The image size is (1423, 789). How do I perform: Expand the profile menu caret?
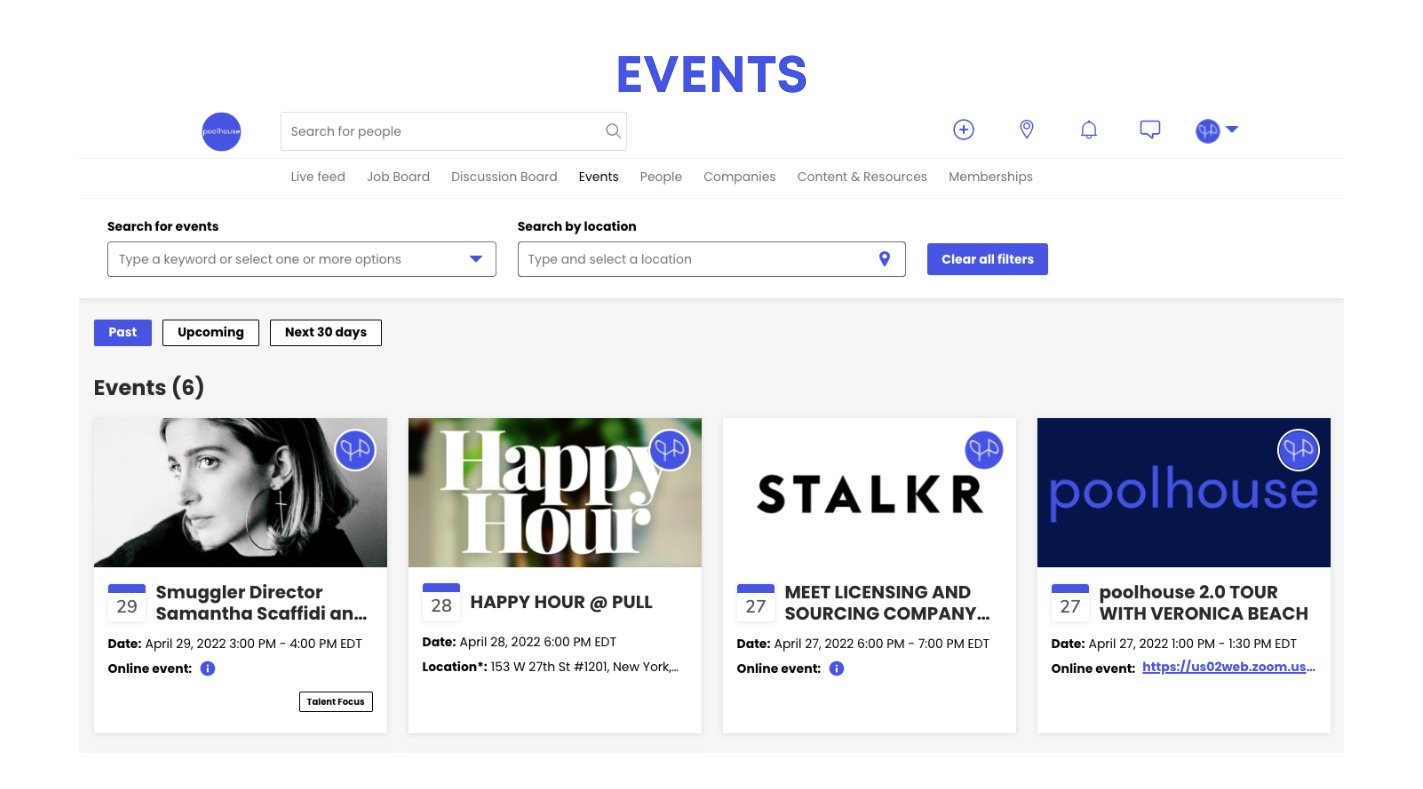[x=1232, y=129]
